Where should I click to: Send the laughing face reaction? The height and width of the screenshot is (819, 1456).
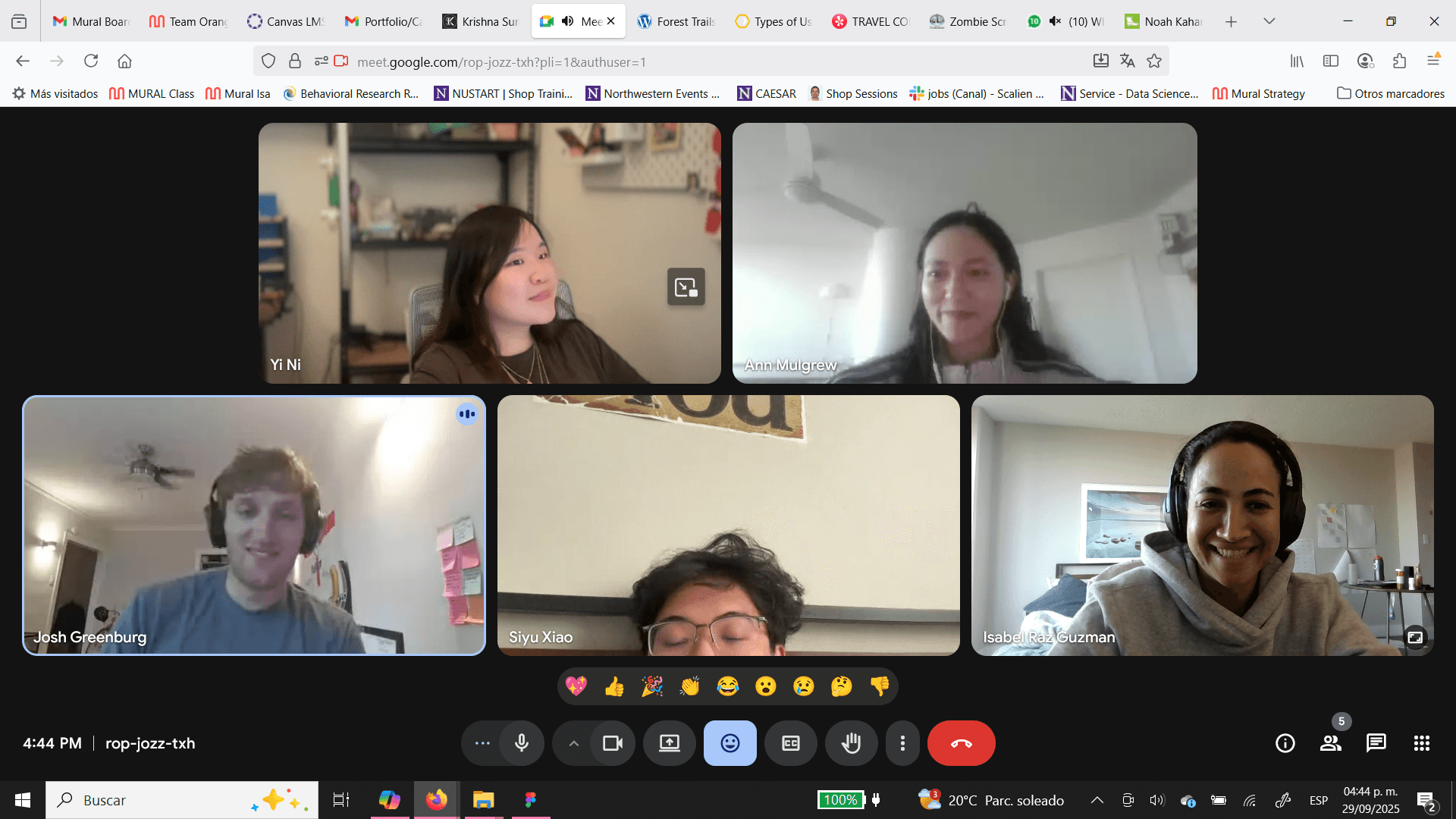727,687
